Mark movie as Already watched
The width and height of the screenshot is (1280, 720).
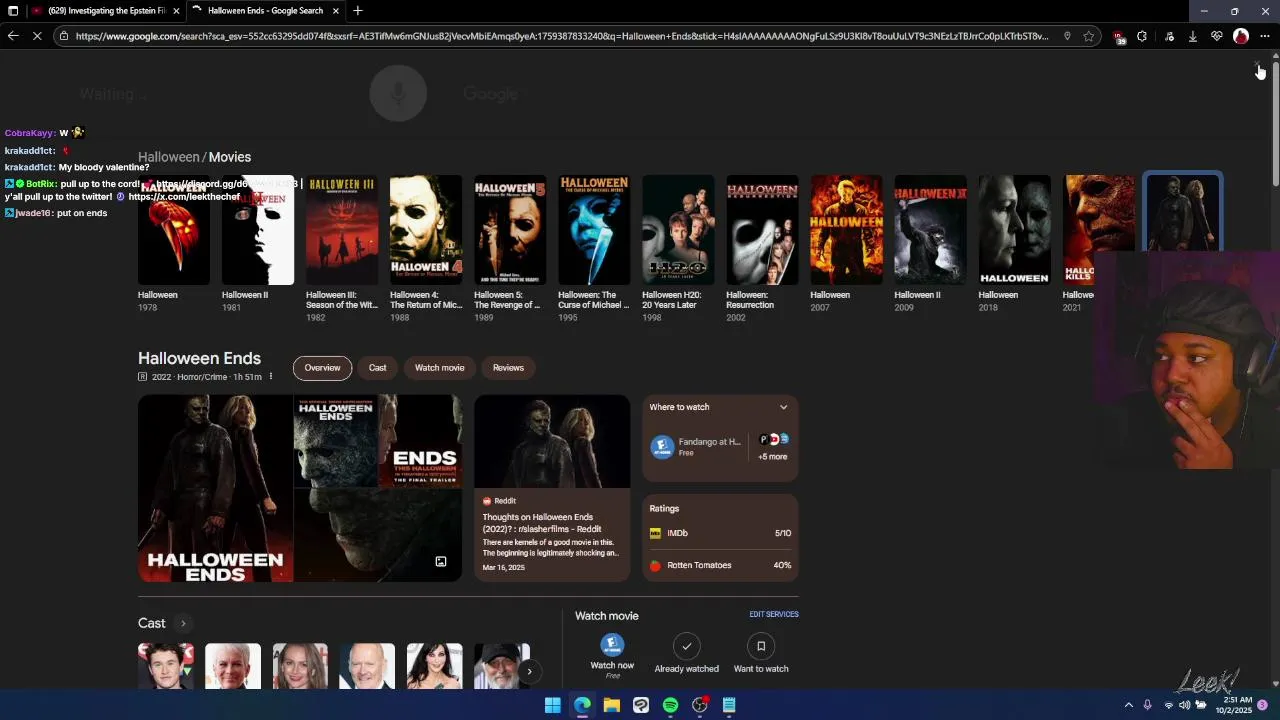point(686,646)
